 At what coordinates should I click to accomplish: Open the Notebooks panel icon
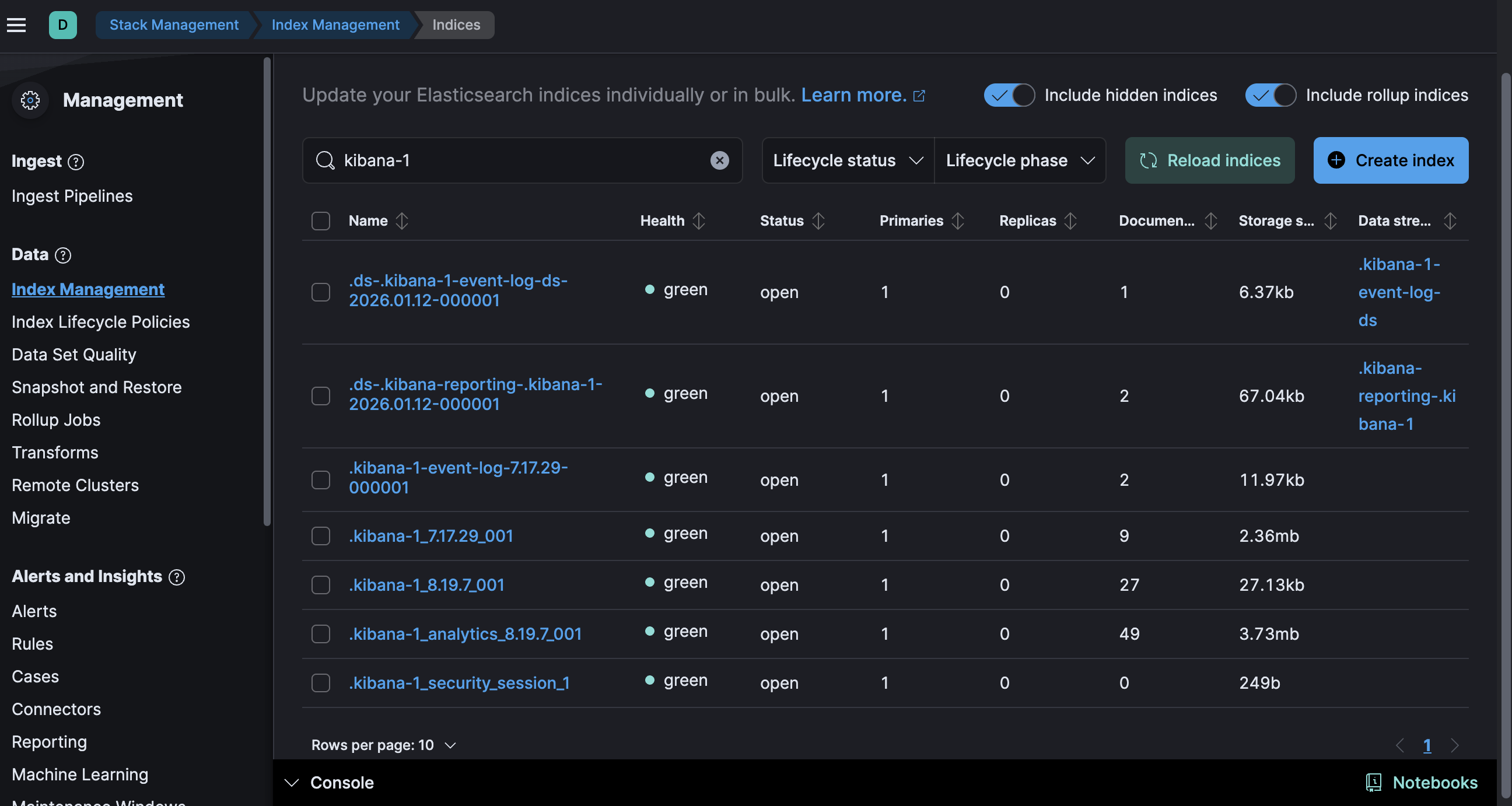pyautogui.click(x=1373, y=782)
